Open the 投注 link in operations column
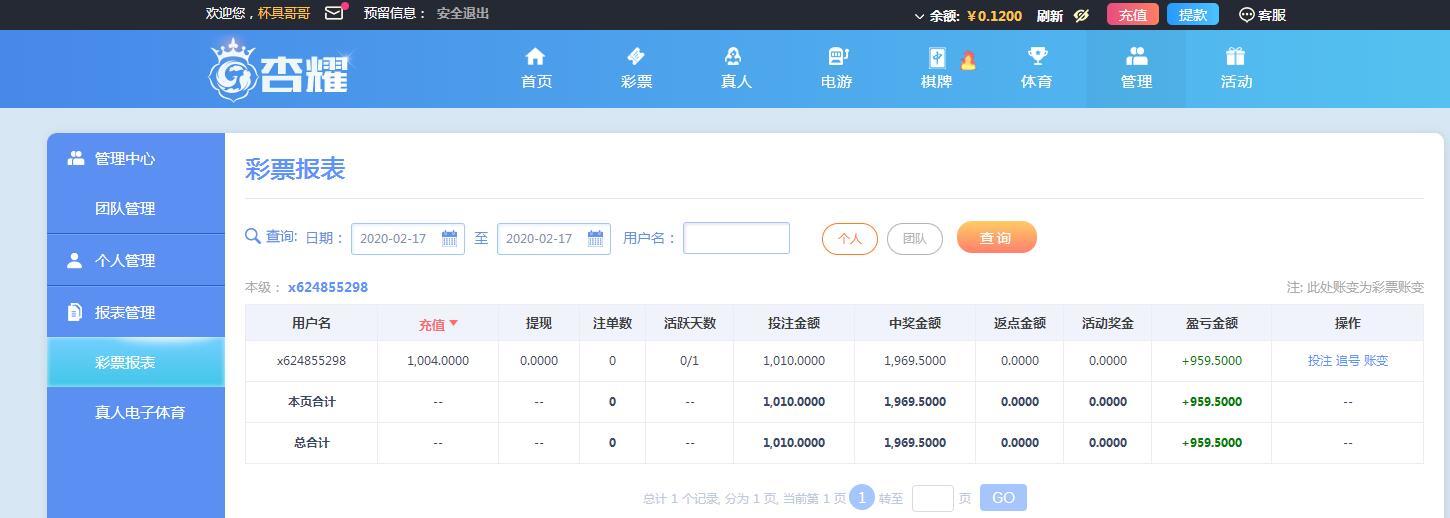Screen dimensions: 1450x518 [1320, 360]
